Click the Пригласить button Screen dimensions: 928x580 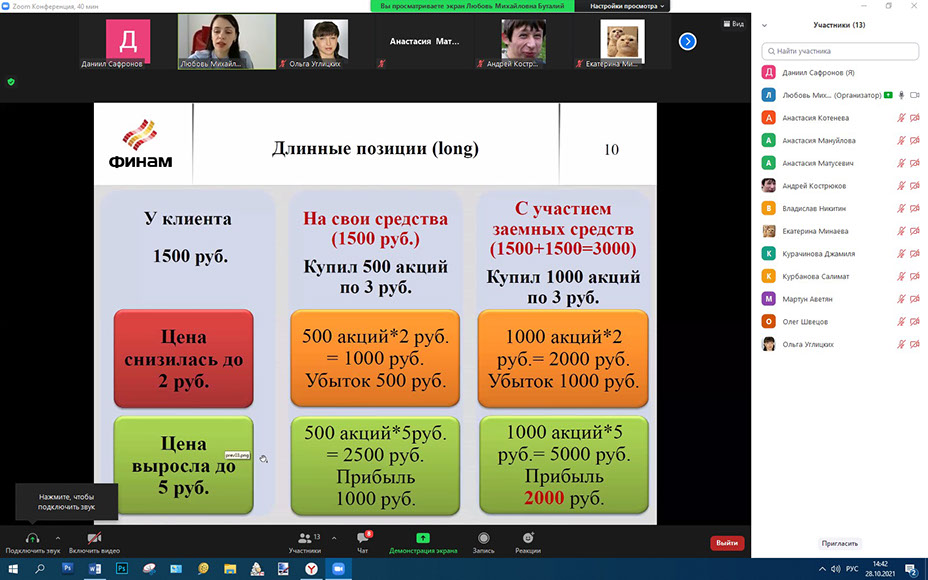pos(840,543)
